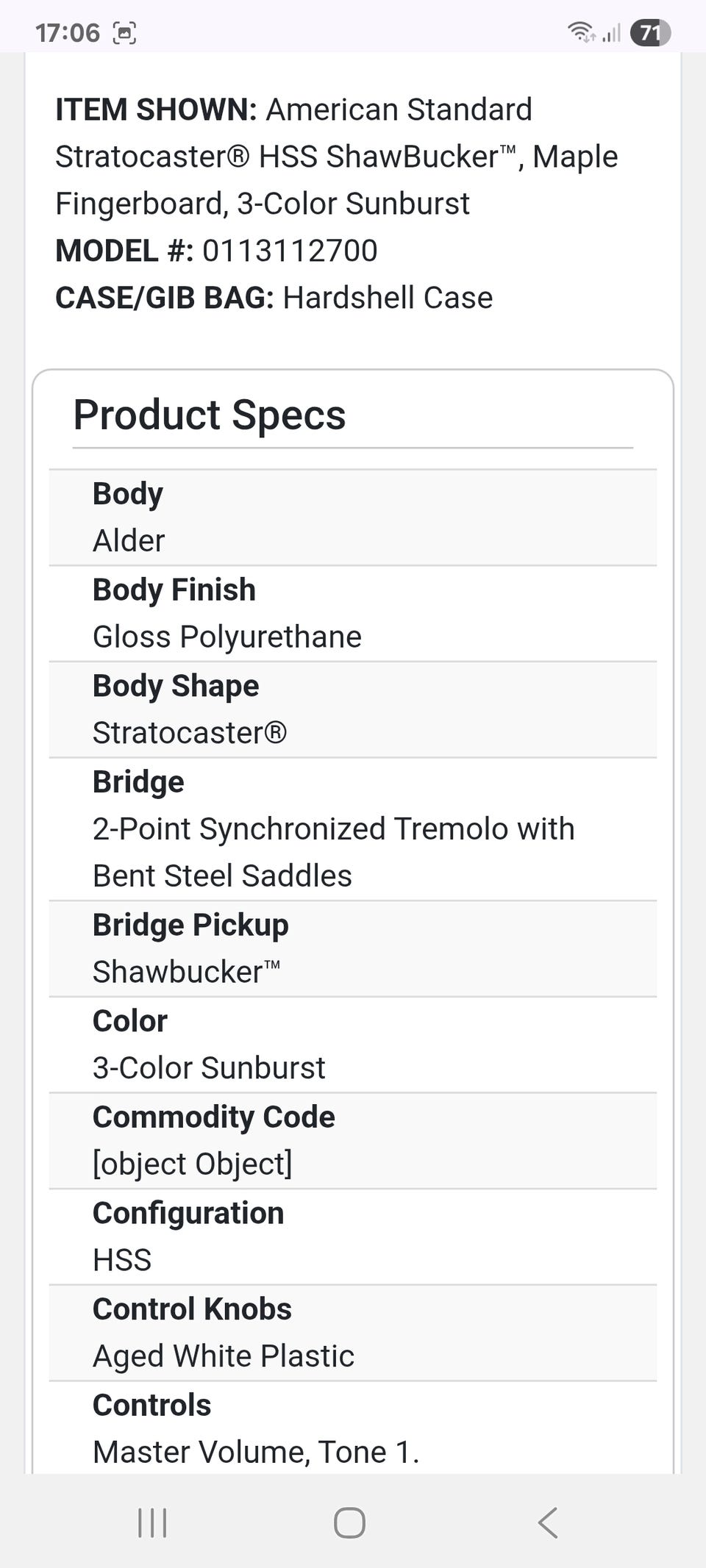The image size is (706, 1568).
Task: Tap the battery indicator showing 71
Action: (x=650, y=33)
